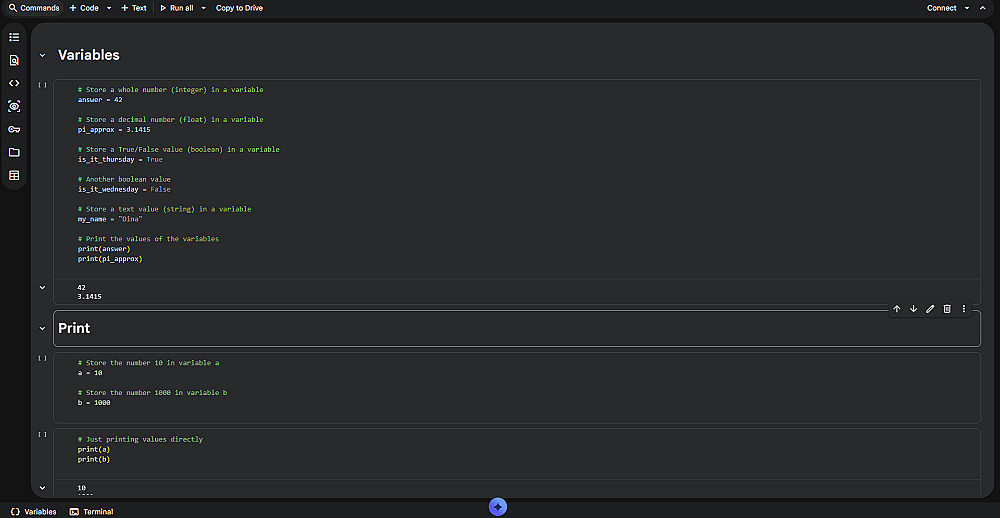Open the Run all options dropdown arrow
Viewport: 1000px width, 518px height.
(203, 8)
